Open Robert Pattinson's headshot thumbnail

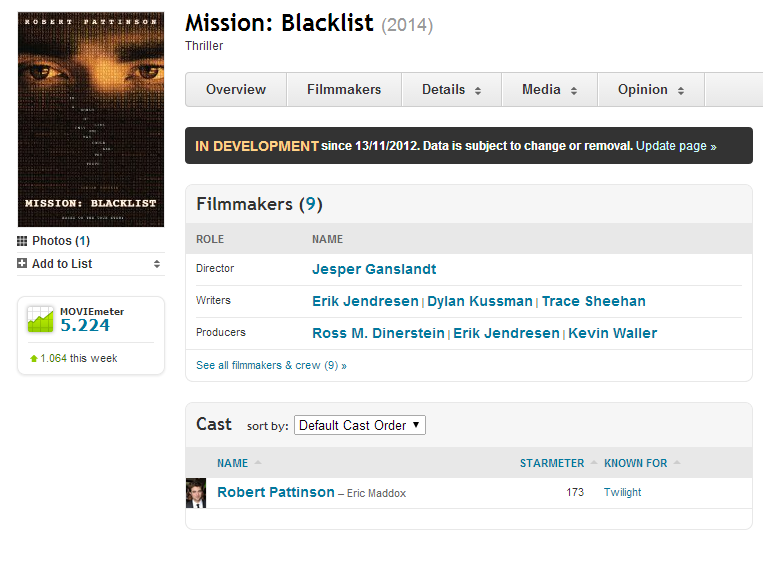tap(196, 493)
